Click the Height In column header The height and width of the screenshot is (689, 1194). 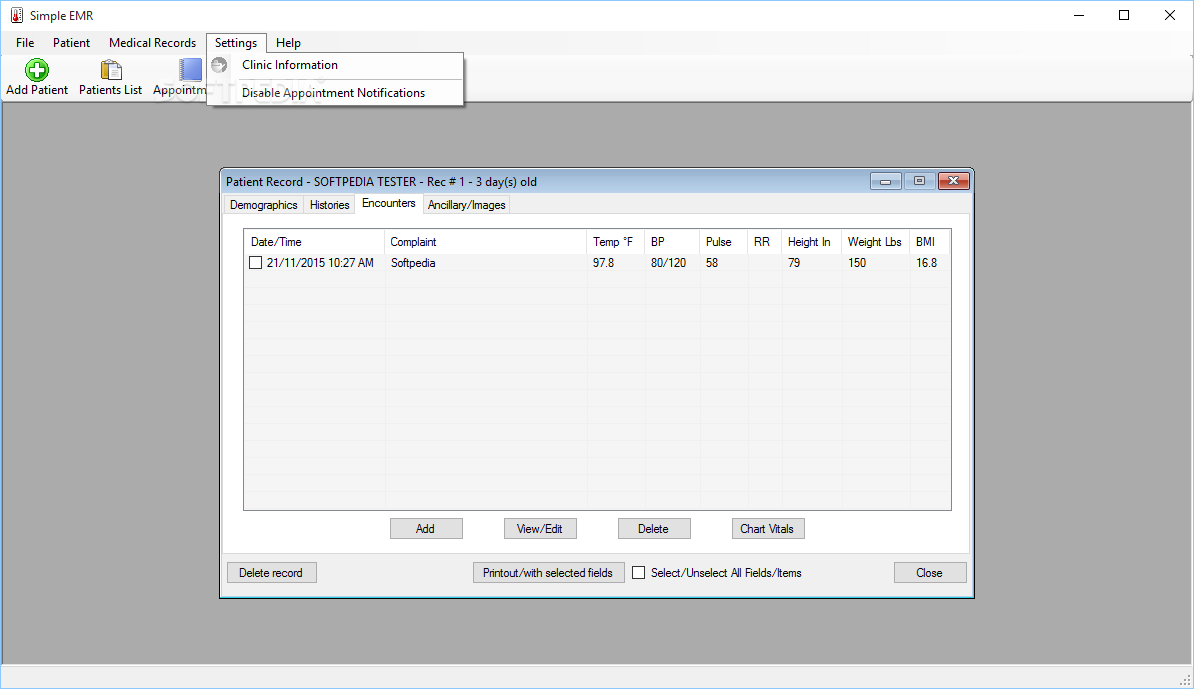812,242
